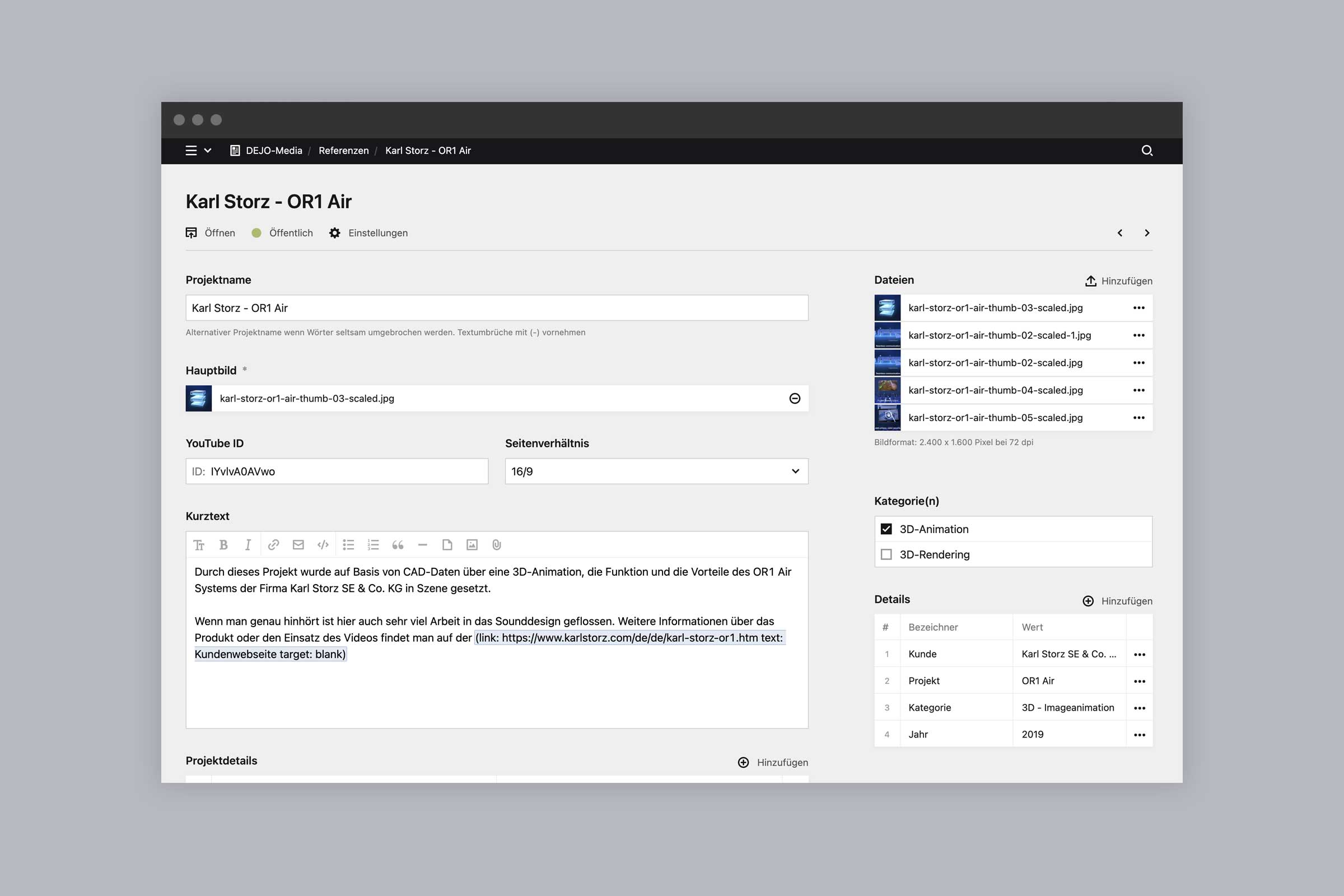Click the bulleted list icon
Screen dimensions: 1344x896
[348, 544]
